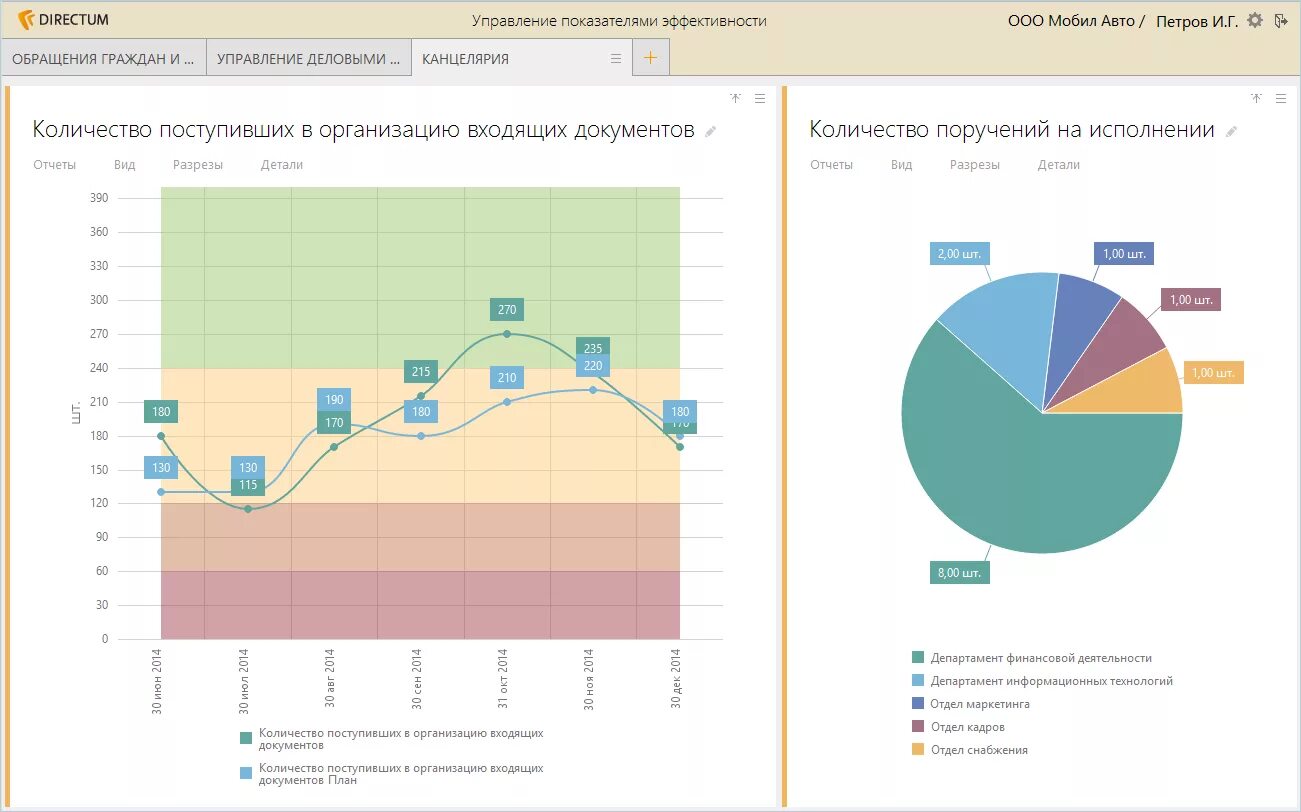Toggle Департамент информационных технологий legend entry
The image size is (1301, 812).
click(x=1042, y=681)
